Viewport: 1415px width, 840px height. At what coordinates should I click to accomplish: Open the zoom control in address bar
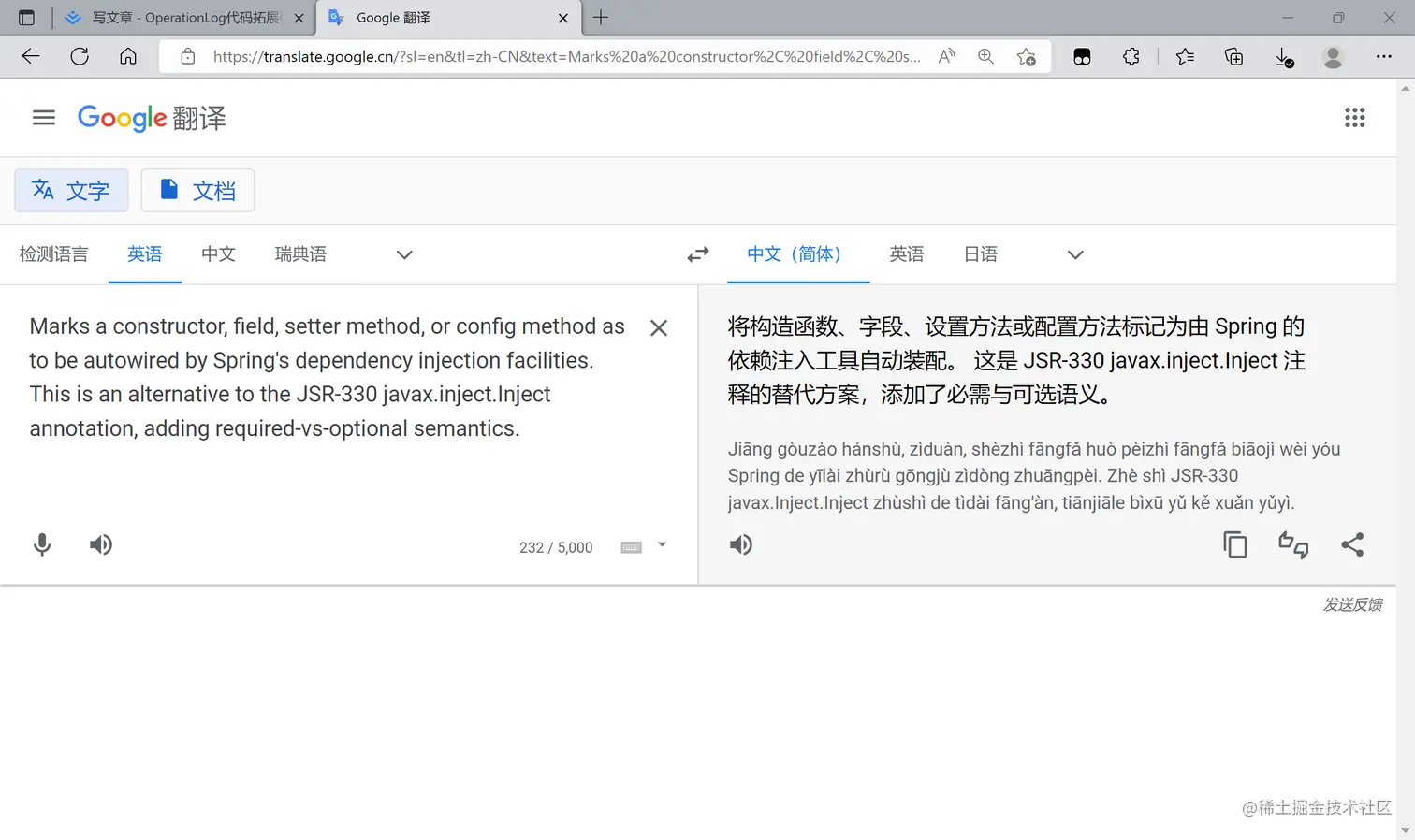point(985,56)
